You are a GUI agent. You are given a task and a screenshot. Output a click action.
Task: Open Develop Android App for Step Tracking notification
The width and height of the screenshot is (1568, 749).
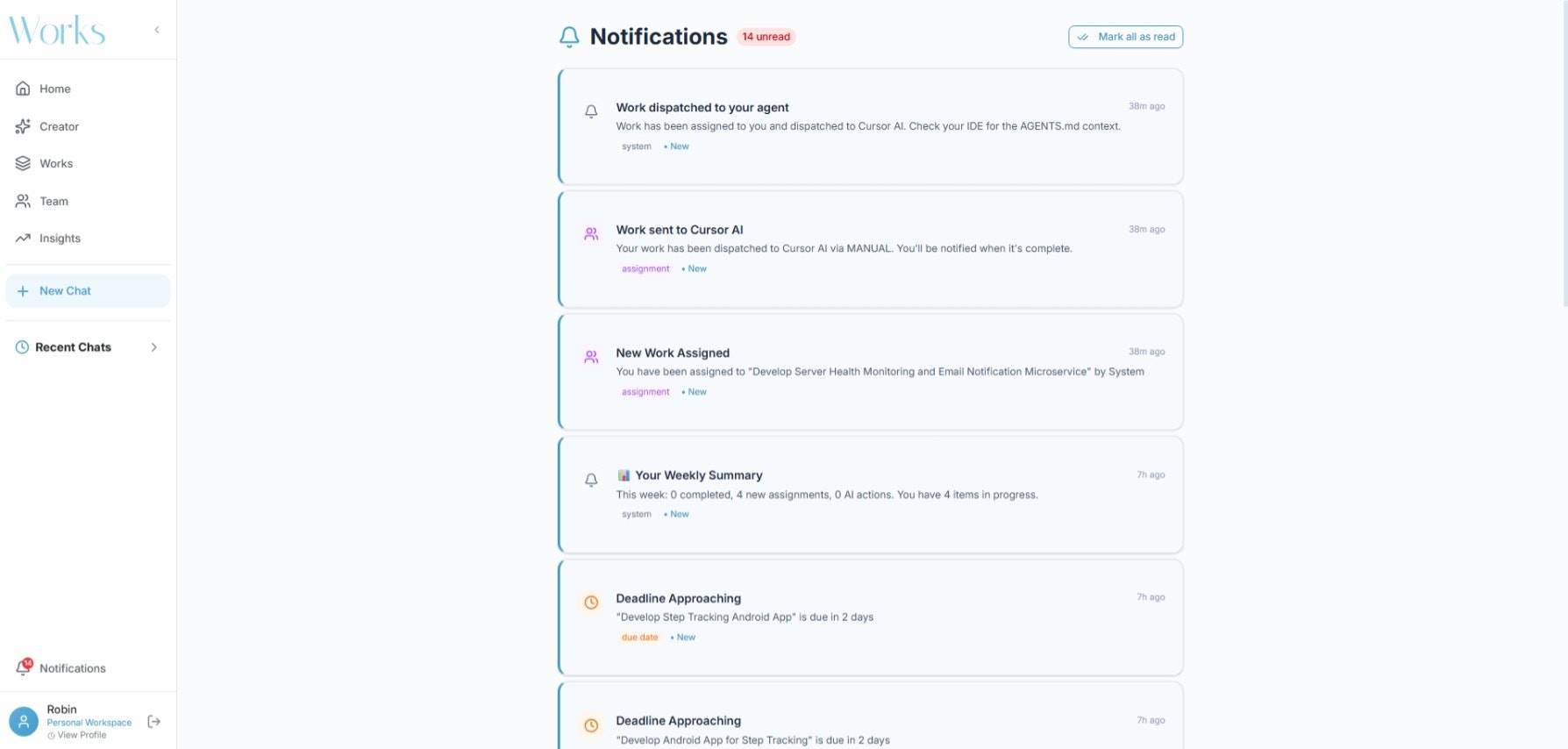(871, 716)
